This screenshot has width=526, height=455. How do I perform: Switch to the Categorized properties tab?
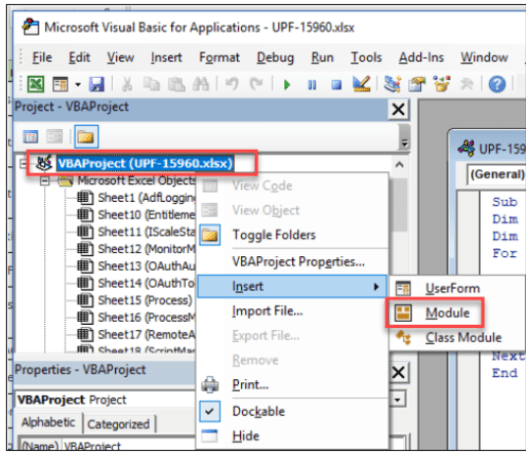118,424
